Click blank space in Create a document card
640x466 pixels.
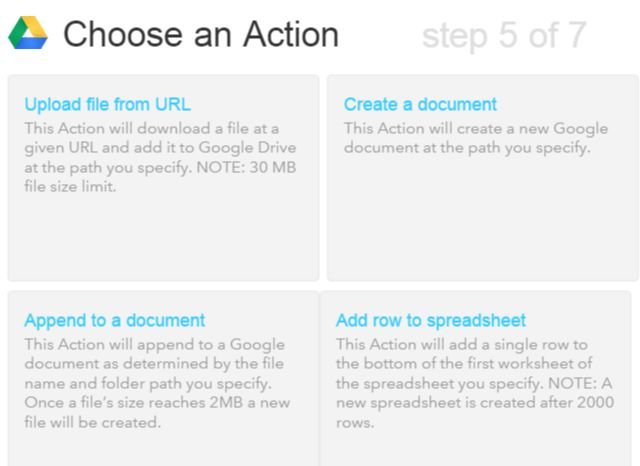click(482, 220)
